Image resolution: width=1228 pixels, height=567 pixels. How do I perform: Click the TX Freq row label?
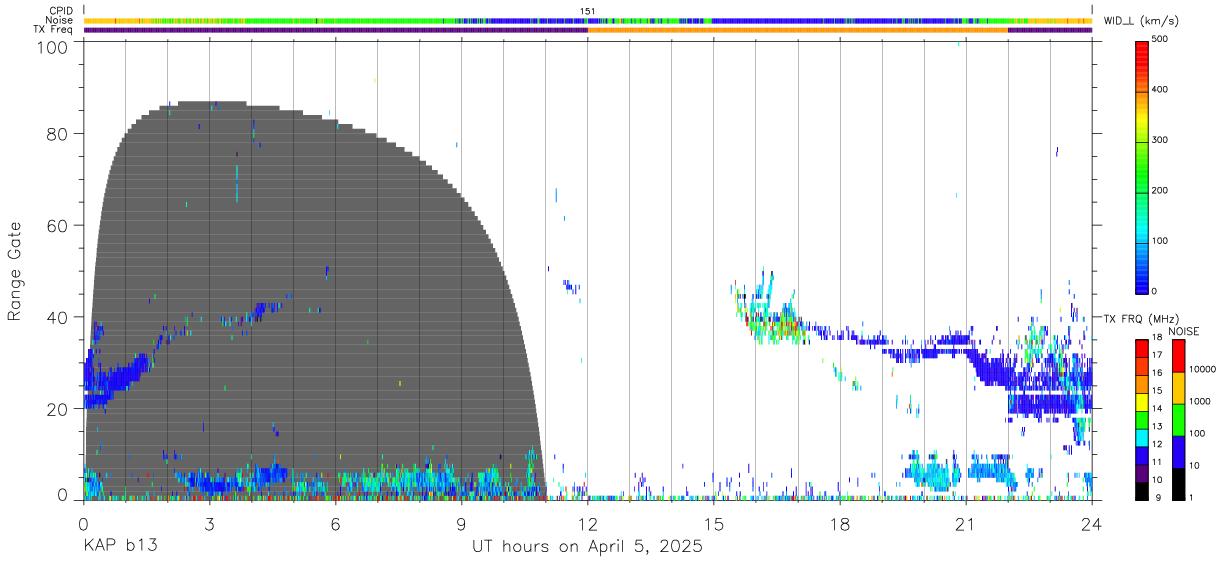click(53, 29)
